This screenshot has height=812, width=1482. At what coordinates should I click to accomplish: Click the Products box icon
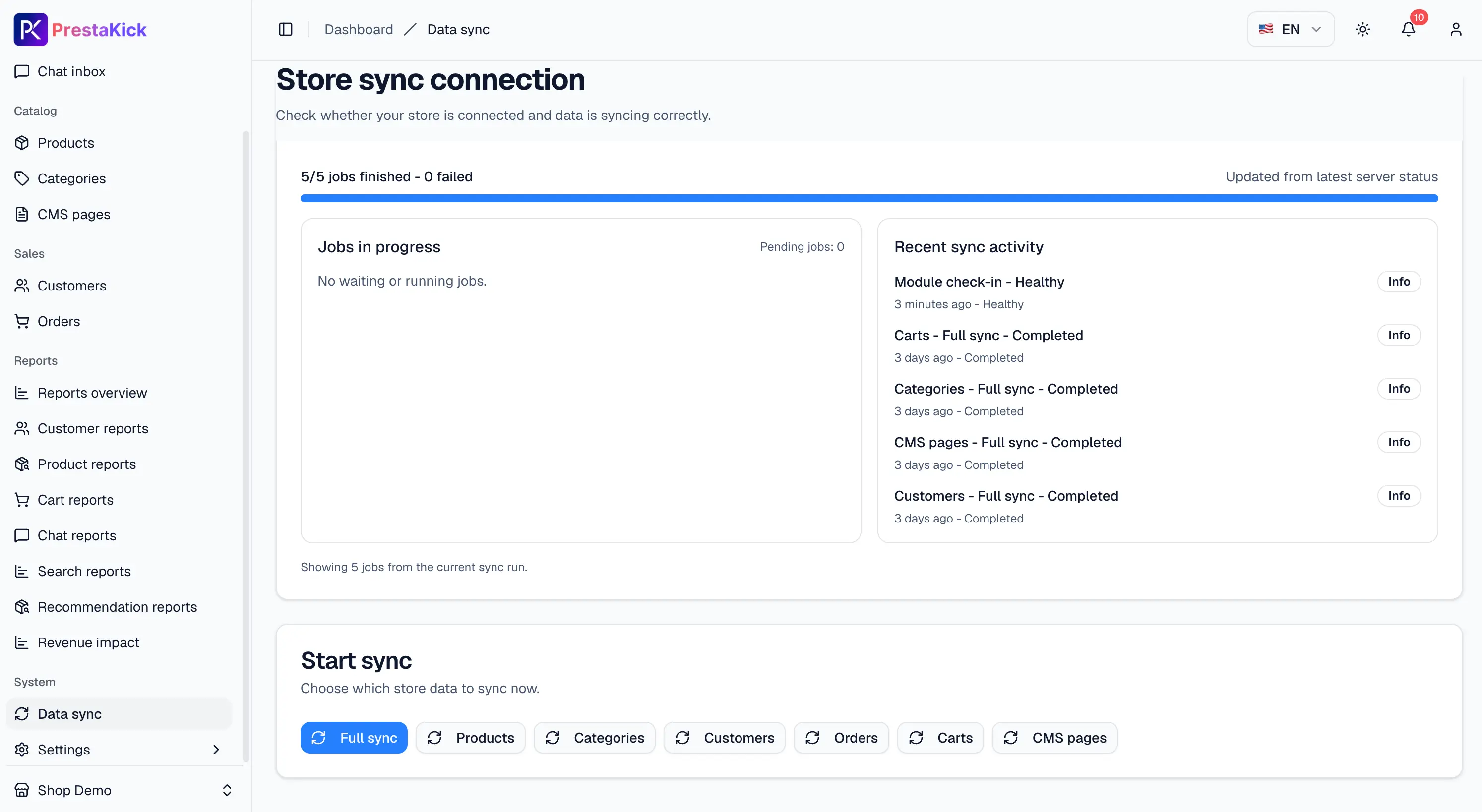coord(22,143)
